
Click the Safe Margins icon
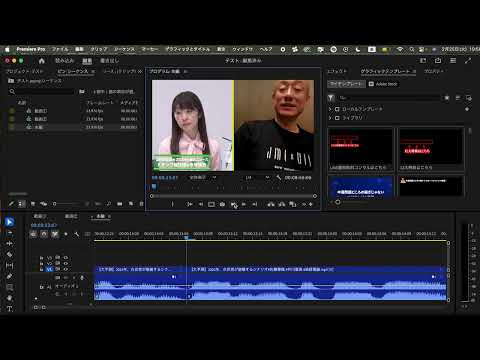click(211, 204)
